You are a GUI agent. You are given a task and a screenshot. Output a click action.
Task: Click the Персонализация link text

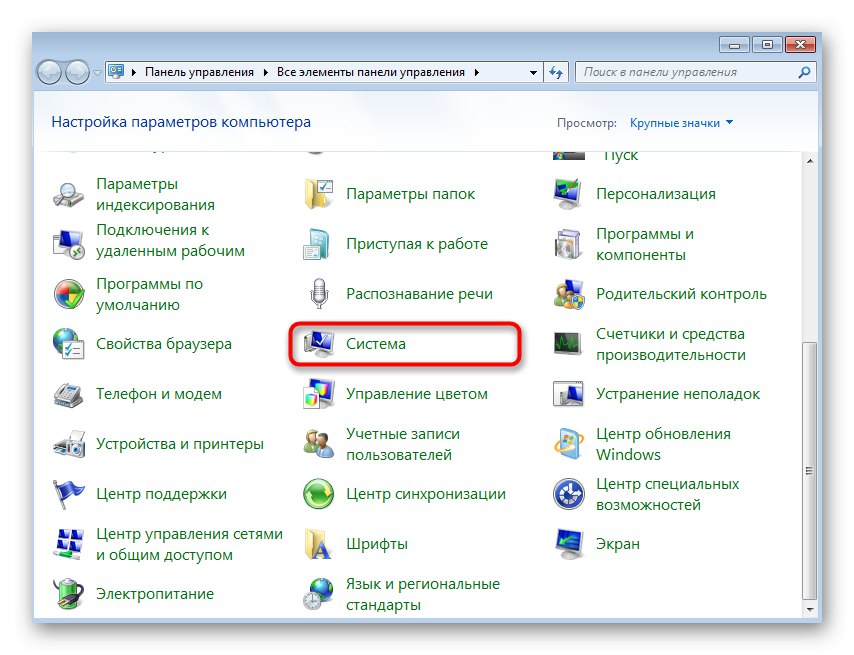coord(656,194)
